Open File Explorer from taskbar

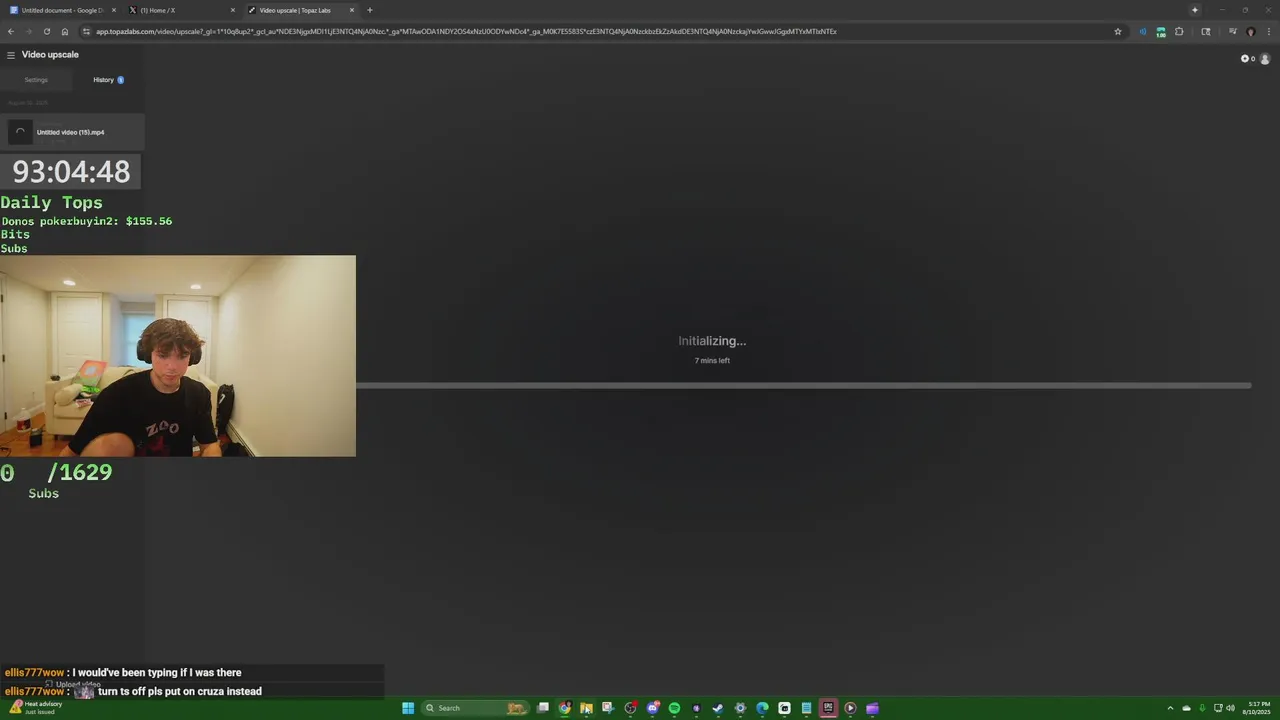click(586, 708)
